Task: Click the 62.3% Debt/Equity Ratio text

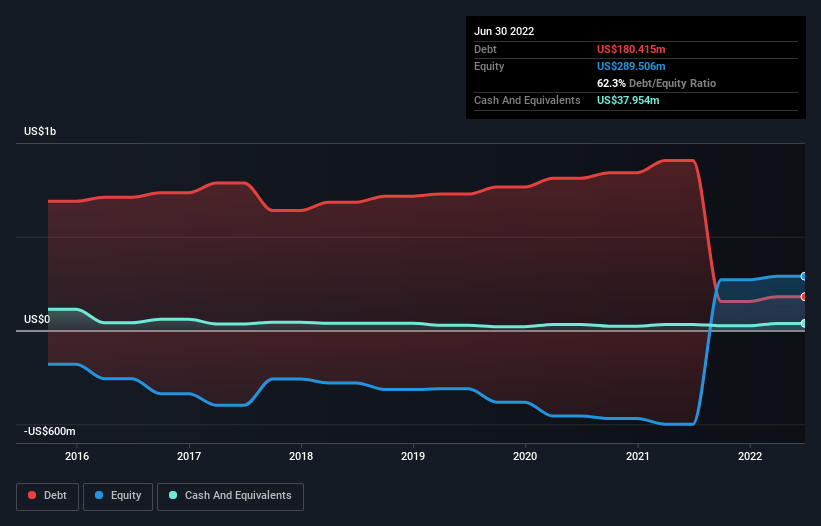Action: [x=657, y=83]
